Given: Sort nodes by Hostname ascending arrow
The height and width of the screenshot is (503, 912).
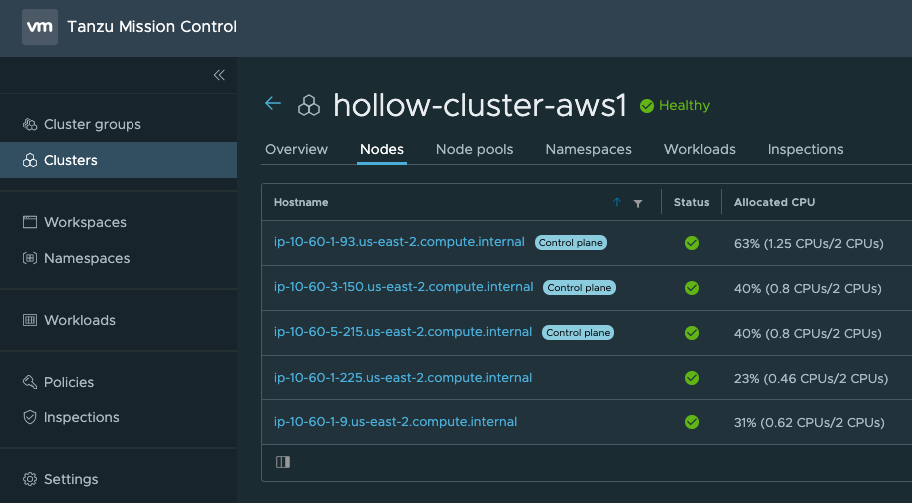Looking at the screenshot, I should 616,202.
